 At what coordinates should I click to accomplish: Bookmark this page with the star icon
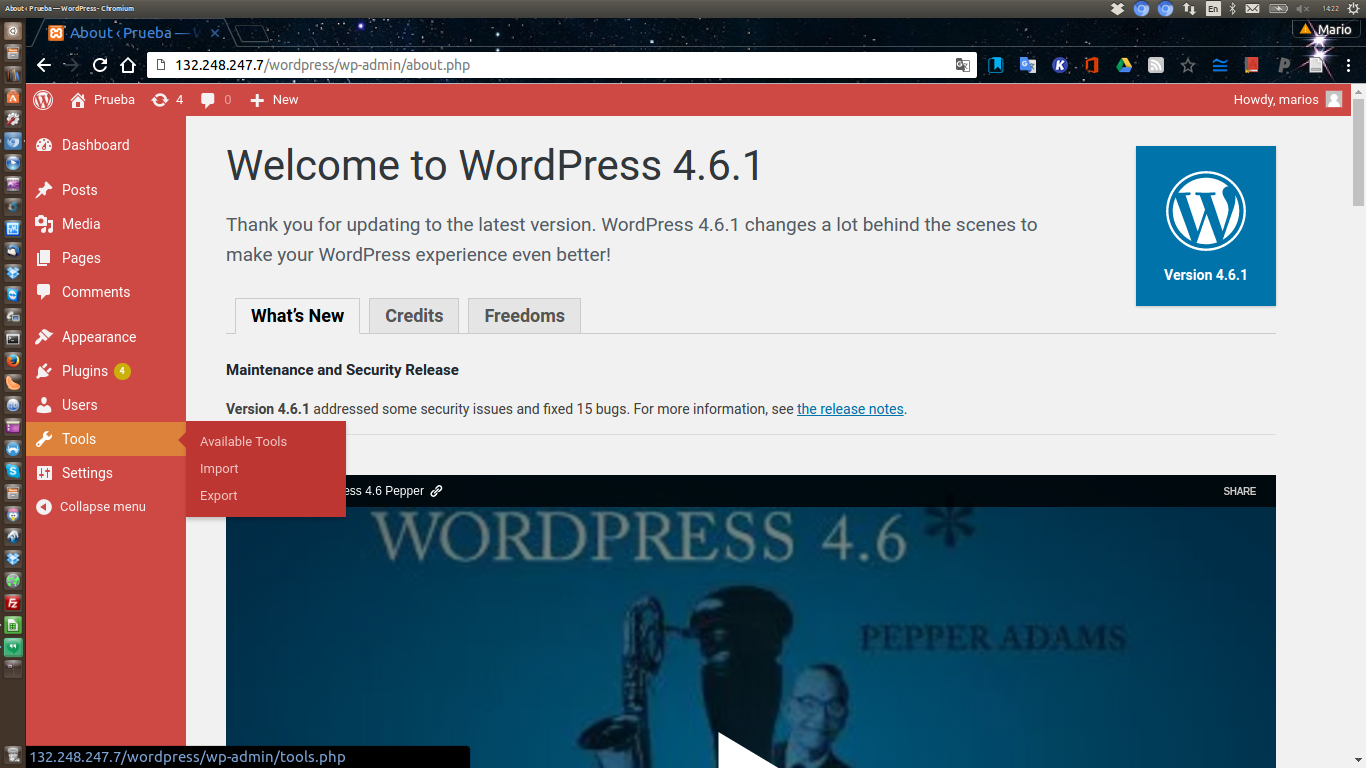[1188, 65]
